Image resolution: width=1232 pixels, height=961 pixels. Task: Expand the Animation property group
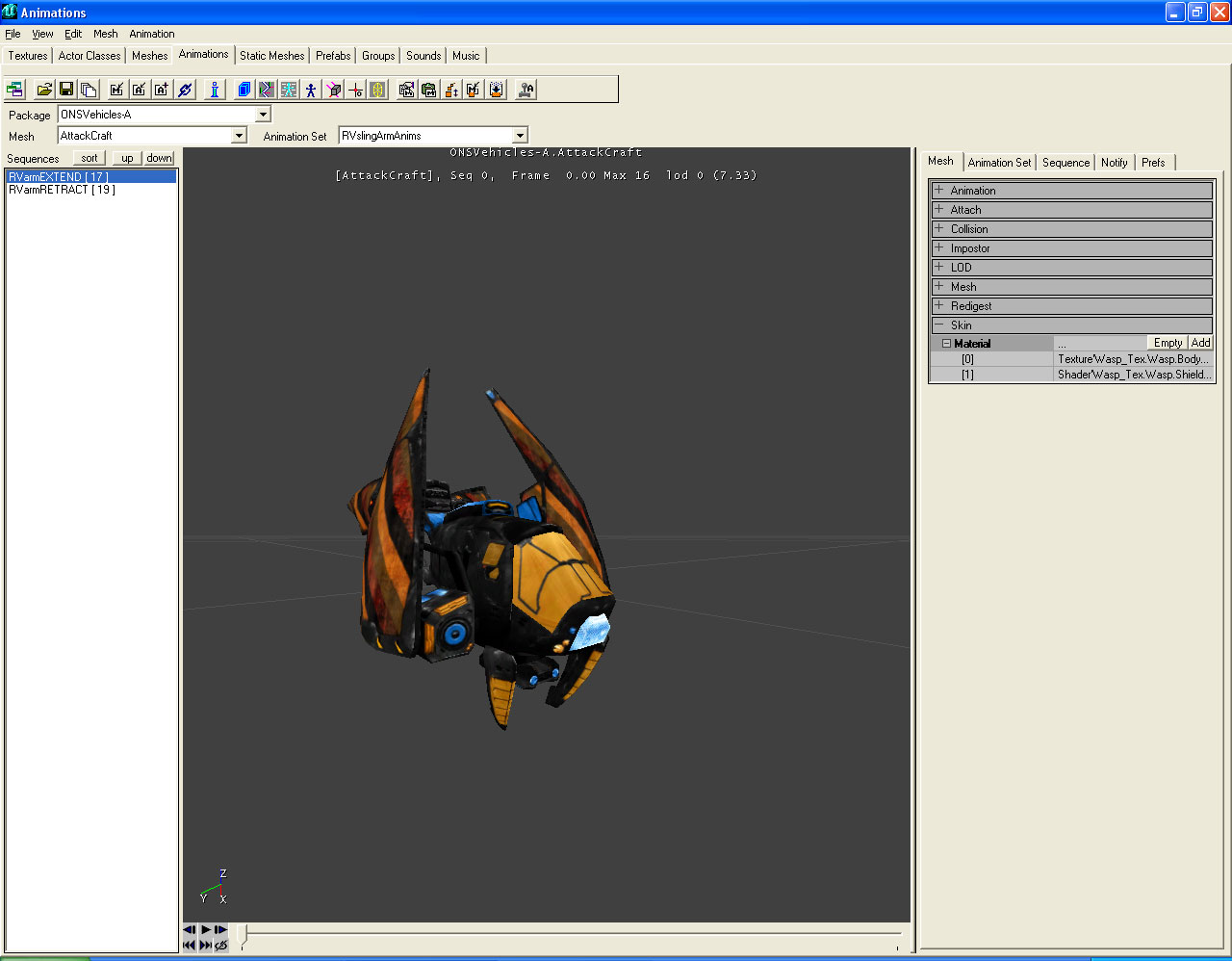938,190
